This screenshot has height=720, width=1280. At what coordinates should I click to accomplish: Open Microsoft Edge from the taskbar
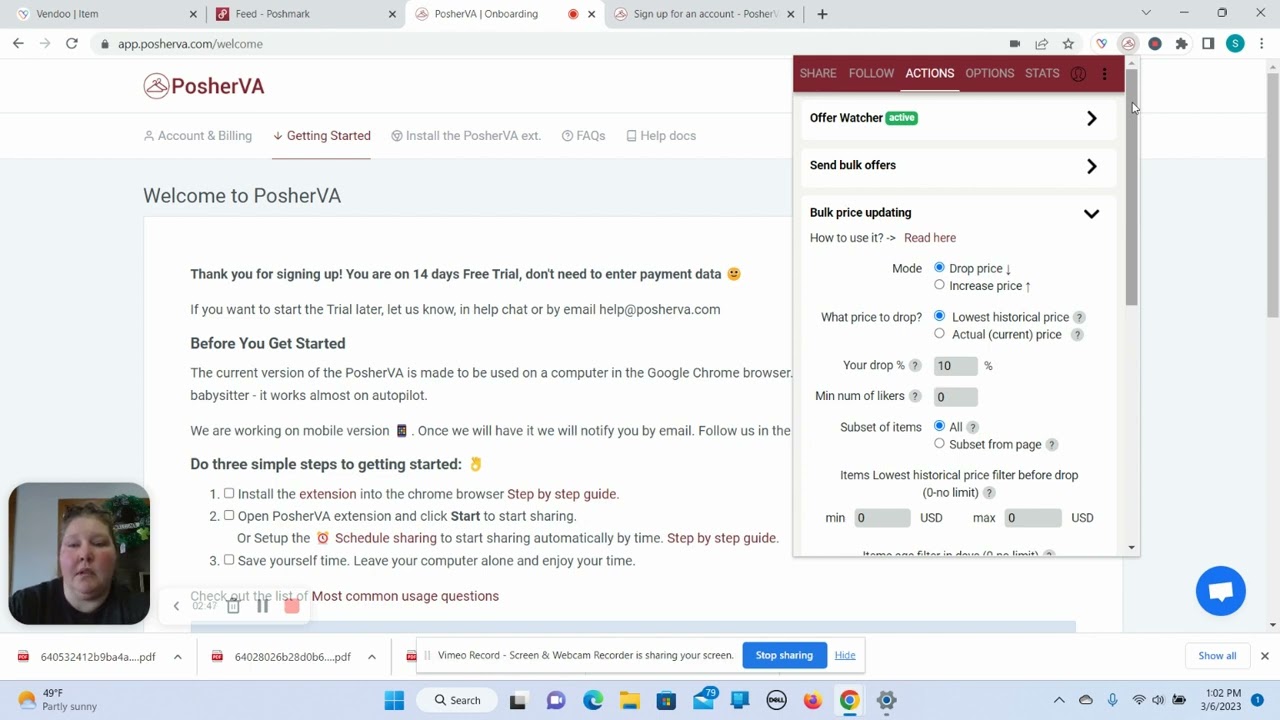pos(593,700)
